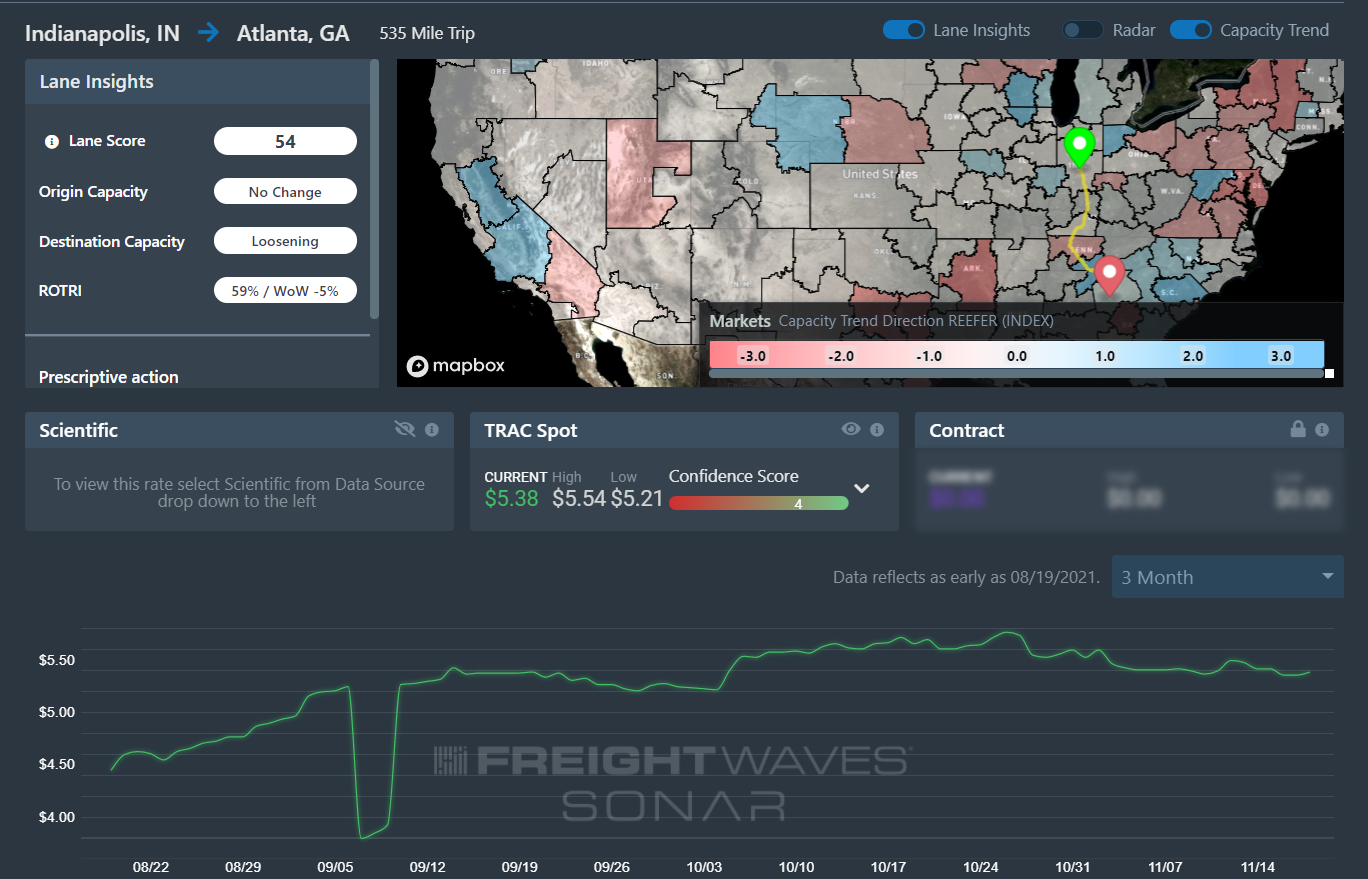
Task: Click the ROTRI 59% / WoW -5% pill
Action: [x=285, y=291]
